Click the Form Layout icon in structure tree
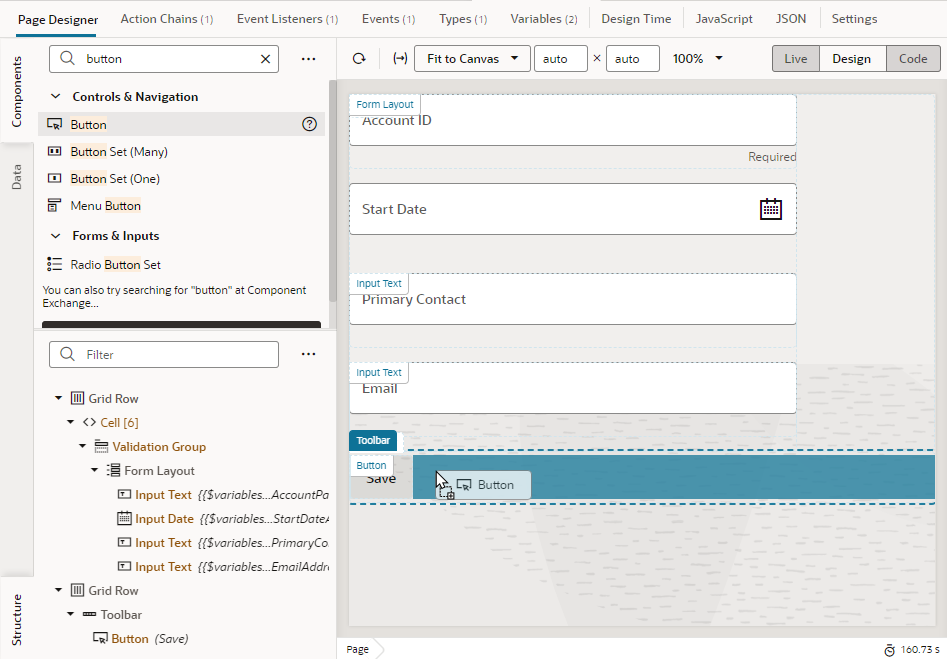This screenshot has height=659, width=947. (x=113, y=470)
